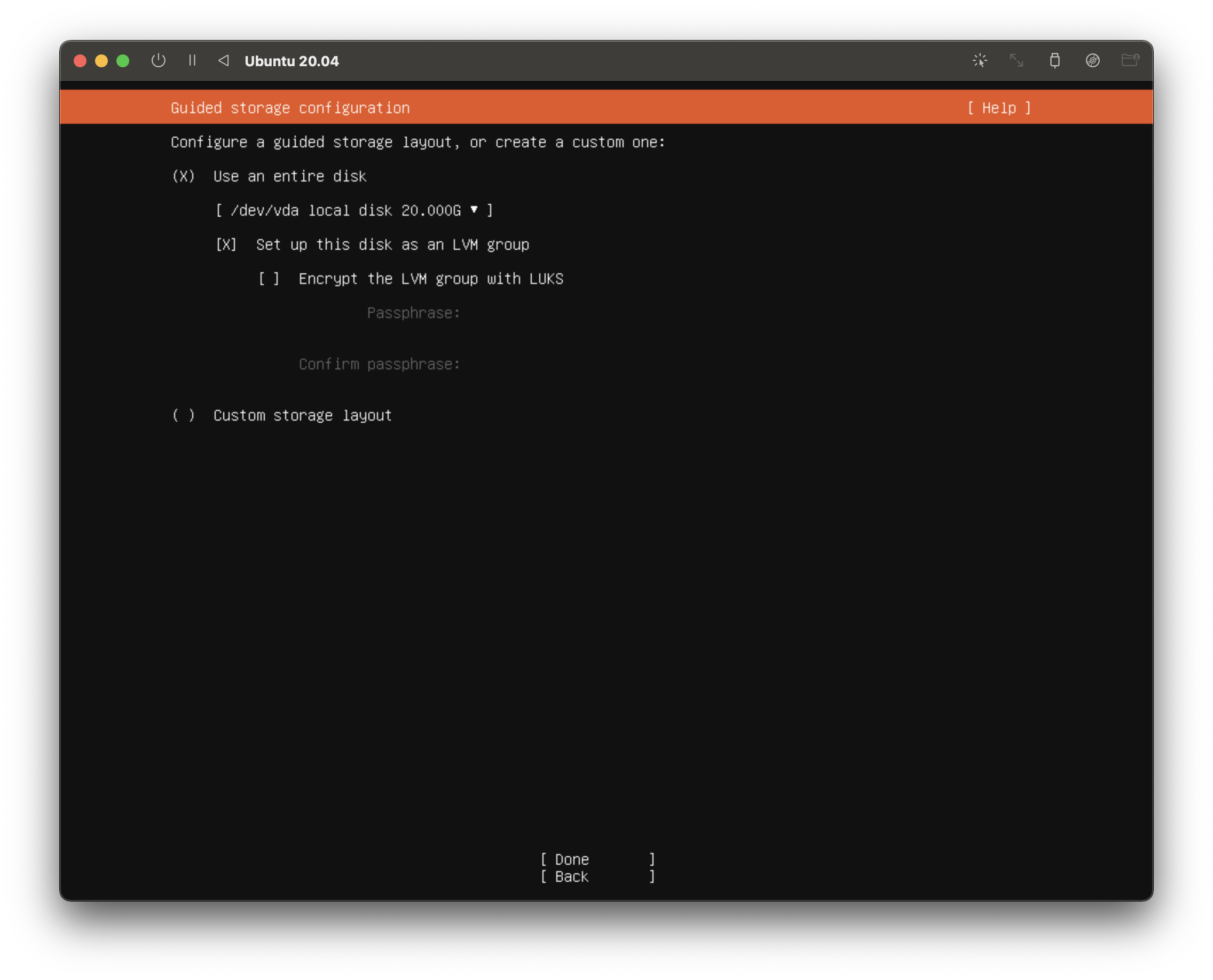Click the green fullscreen window button
The height and width of the screenshot is (980, 1213).
123,61
